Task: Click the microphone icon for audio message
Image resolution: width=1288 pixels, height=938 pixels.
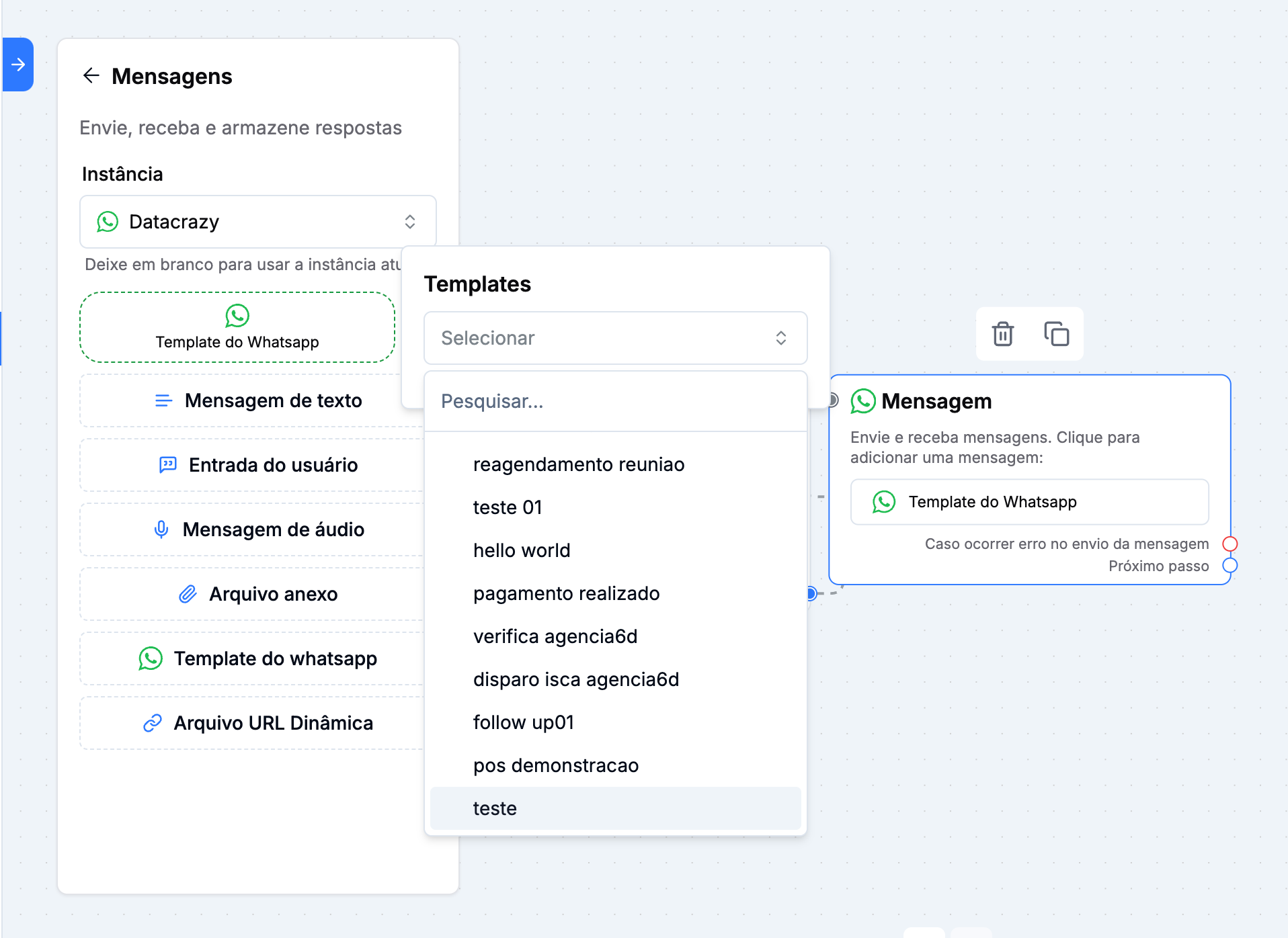Action: 161,529
